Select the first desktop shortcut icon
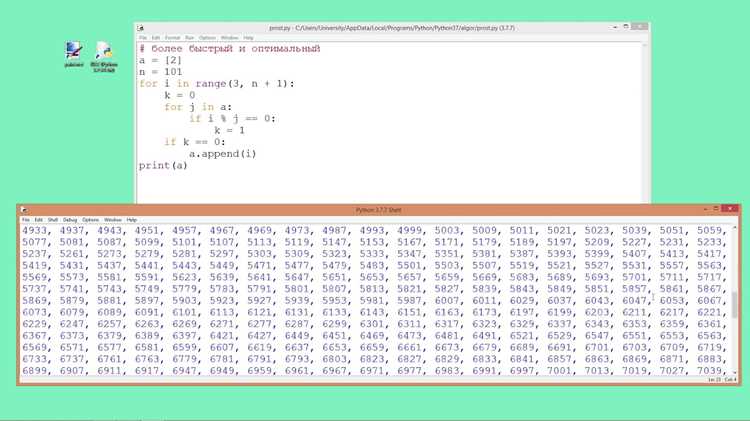Viewport: 750px width, 421px height. [x=74, y=54]
